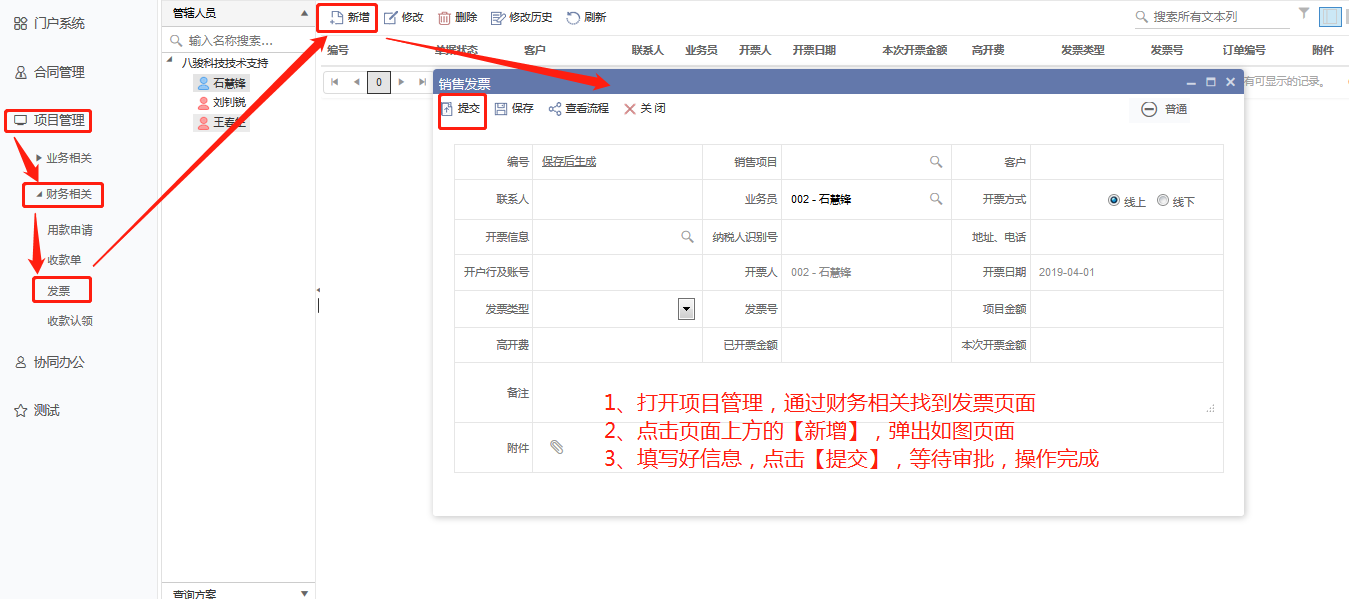Open the 发票类型 dropdown
This screenshot has width=1349, height=599.
(686, 309)
